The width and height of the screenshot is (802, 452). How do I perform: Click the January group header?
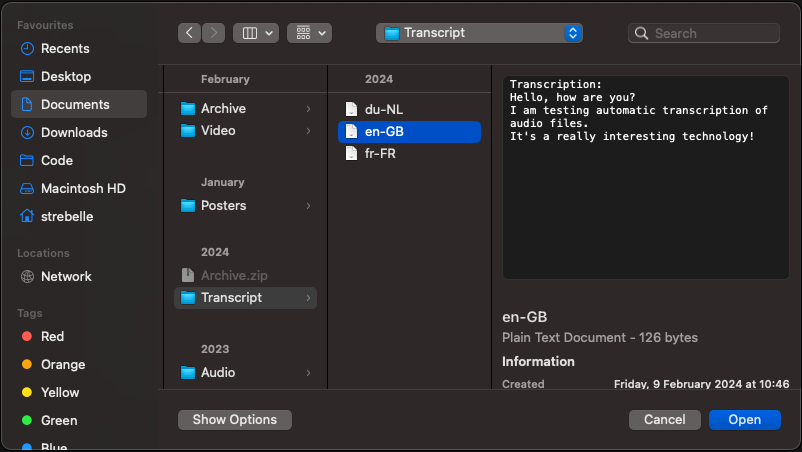[222, 183]
